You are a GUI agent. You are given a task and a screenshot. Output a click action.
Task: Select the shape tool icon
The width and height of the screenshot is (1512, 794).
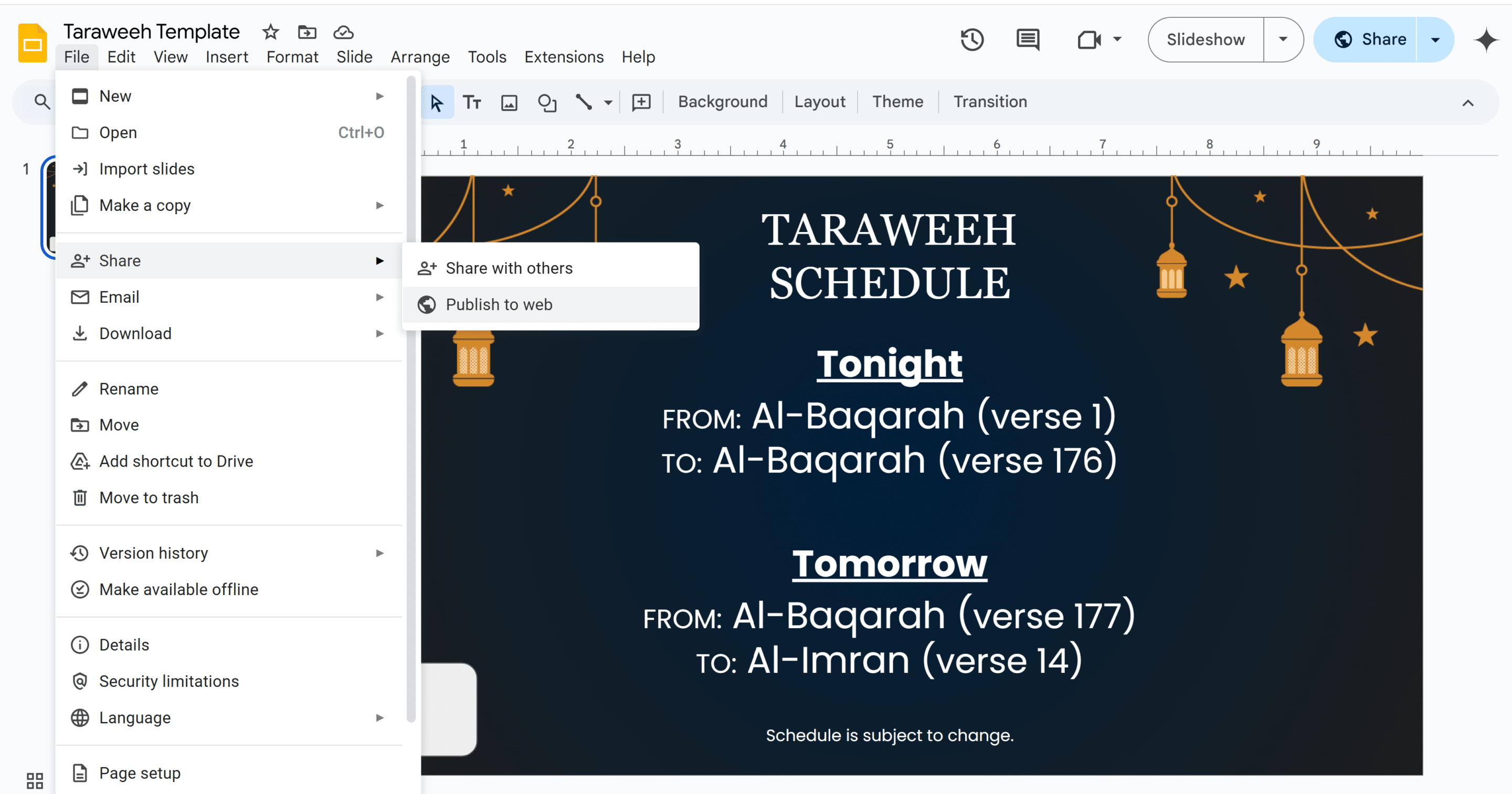[546, 102]
